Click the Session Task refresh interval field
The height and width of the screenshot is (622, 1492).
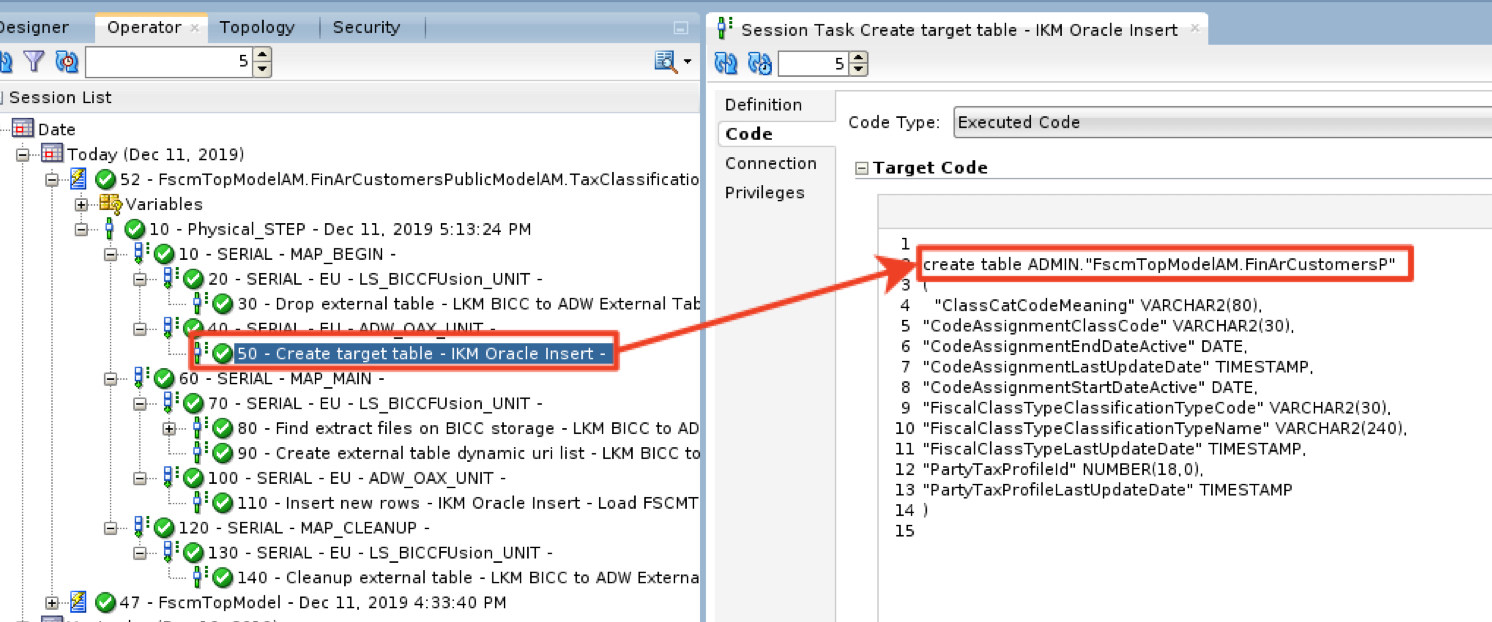pyautogui.click(x=814, y=64)
